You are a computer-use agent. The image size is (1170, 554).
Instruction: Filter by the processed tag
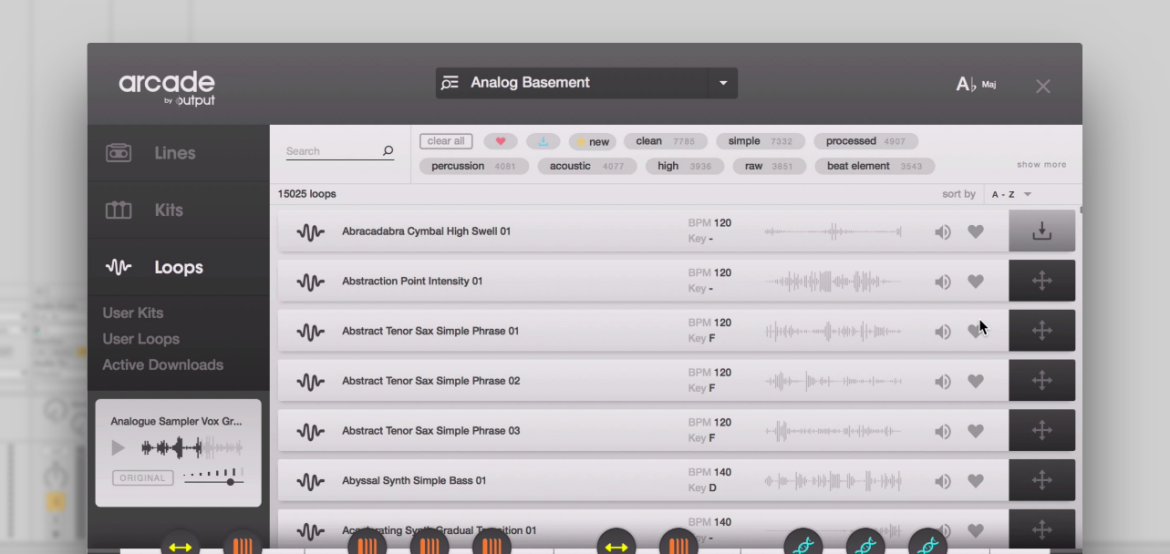866,141
